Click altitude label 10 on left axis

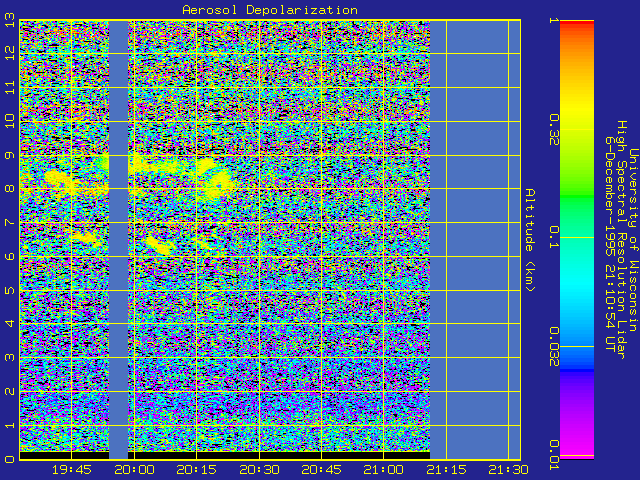click(x=9, y=121)
